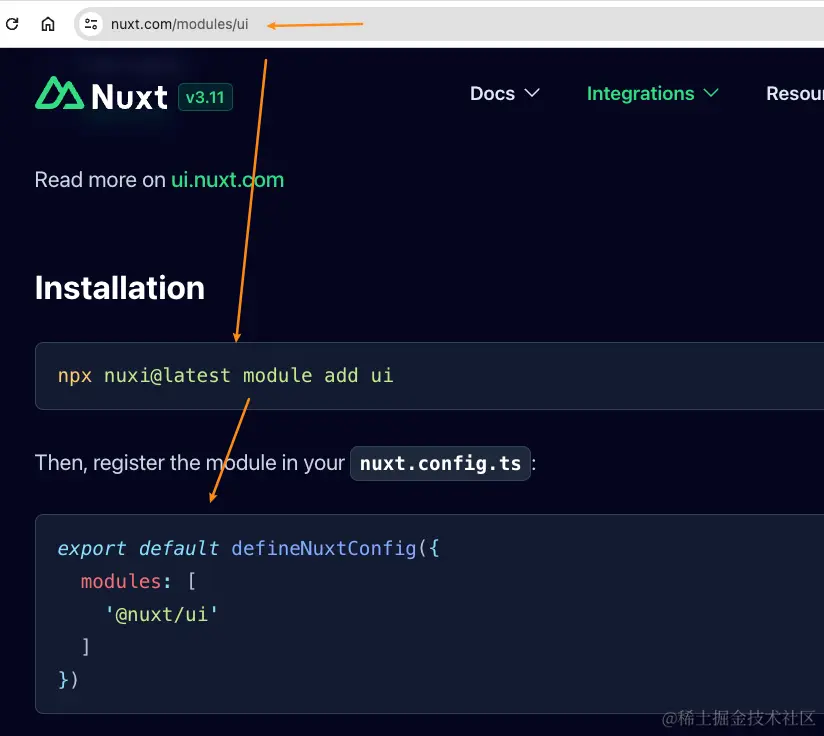Click the modules key in config code
This screenshot has width=824, height=736.
tap(120, 581)
